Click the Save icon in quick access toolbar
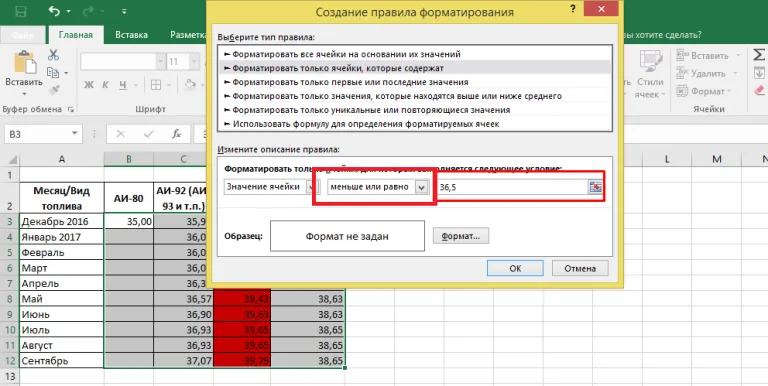This screenshot has height=386, width=768. tap(21, 11)
